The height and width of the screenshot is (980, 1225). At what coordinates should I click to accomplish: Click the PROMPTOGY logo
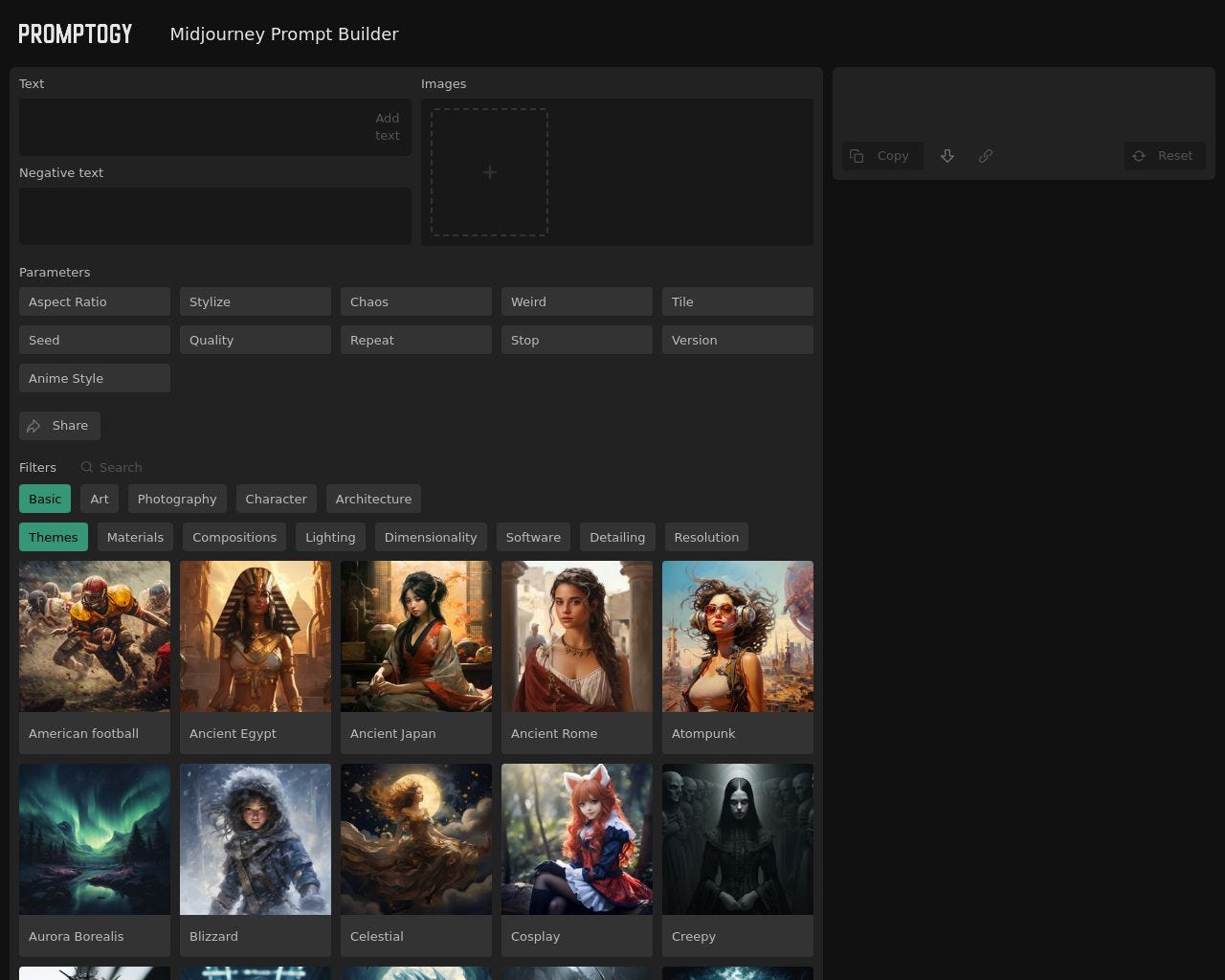[x=76, y=33]
